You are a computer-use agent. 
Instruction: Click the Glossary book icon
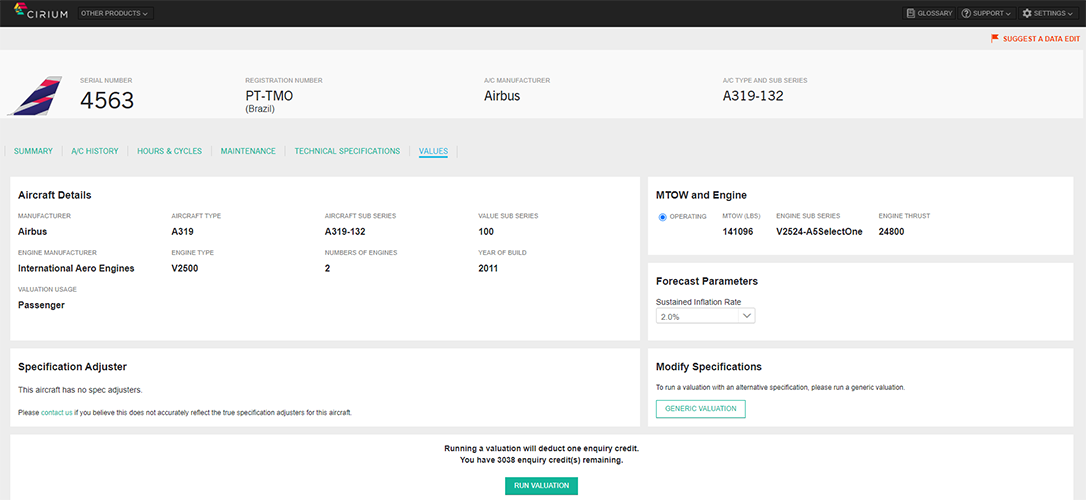pyautogui.click(x=910, y=13)
